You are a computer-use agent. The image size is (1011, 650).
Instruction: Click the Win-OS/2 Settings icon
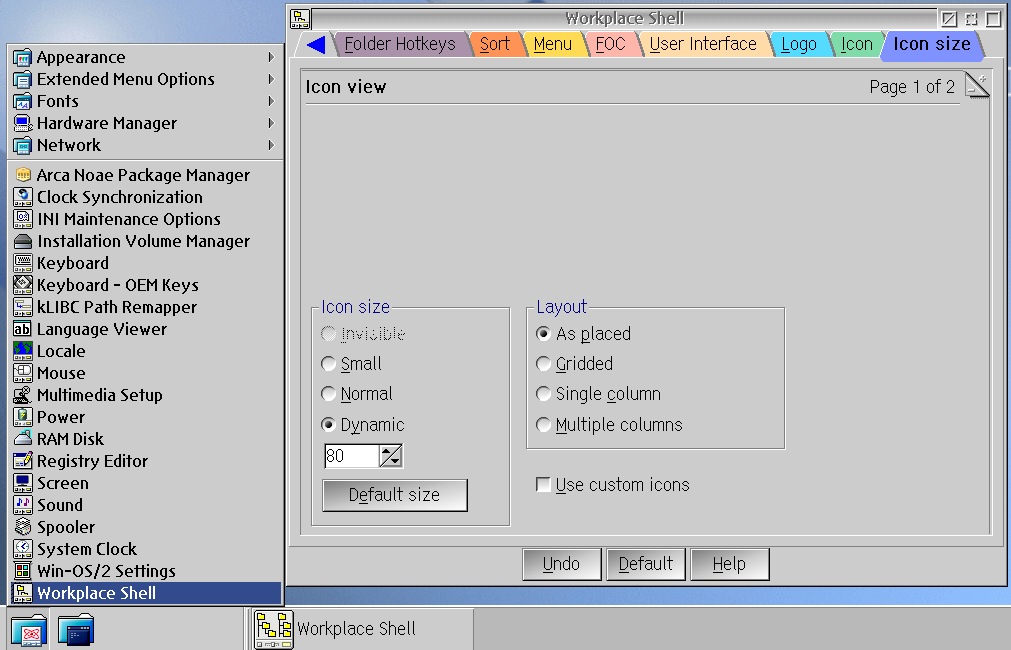tap(23, 571)
